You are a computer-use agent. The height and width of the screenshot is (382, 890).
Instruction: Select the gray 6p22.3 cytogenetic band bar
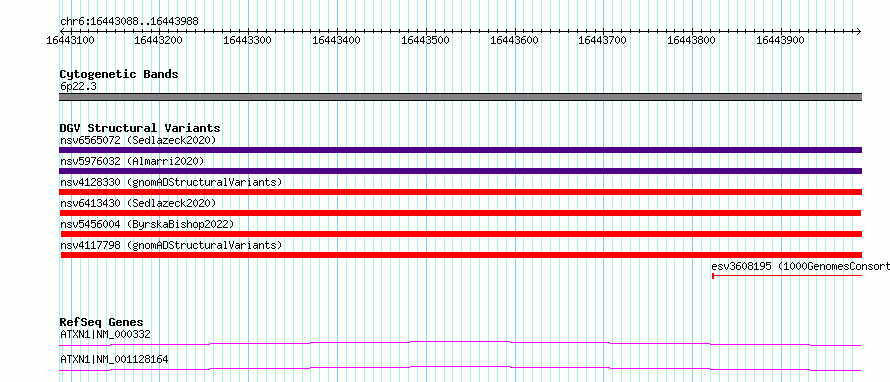[460, 97]
